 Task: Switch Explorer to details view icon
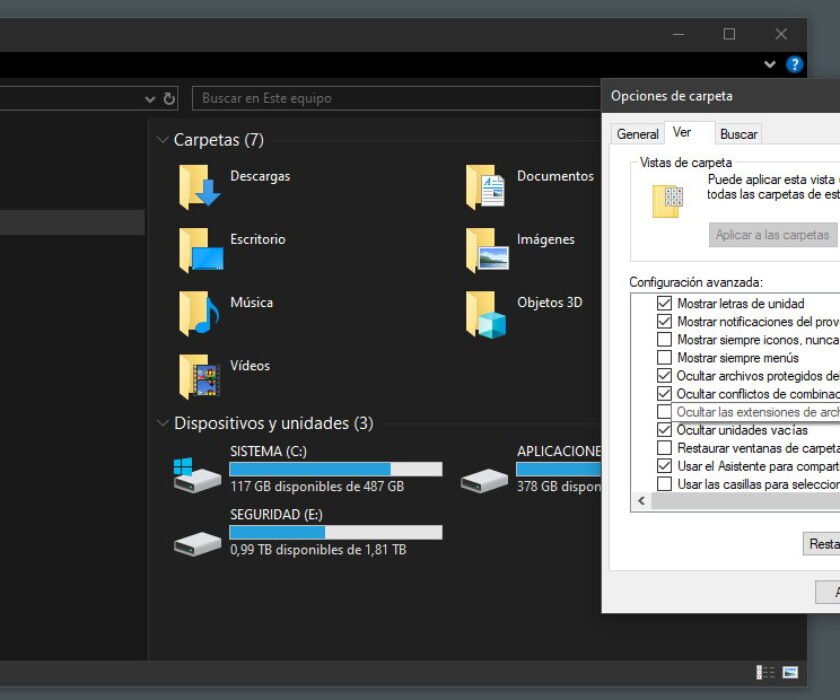(x=765, y=672)
